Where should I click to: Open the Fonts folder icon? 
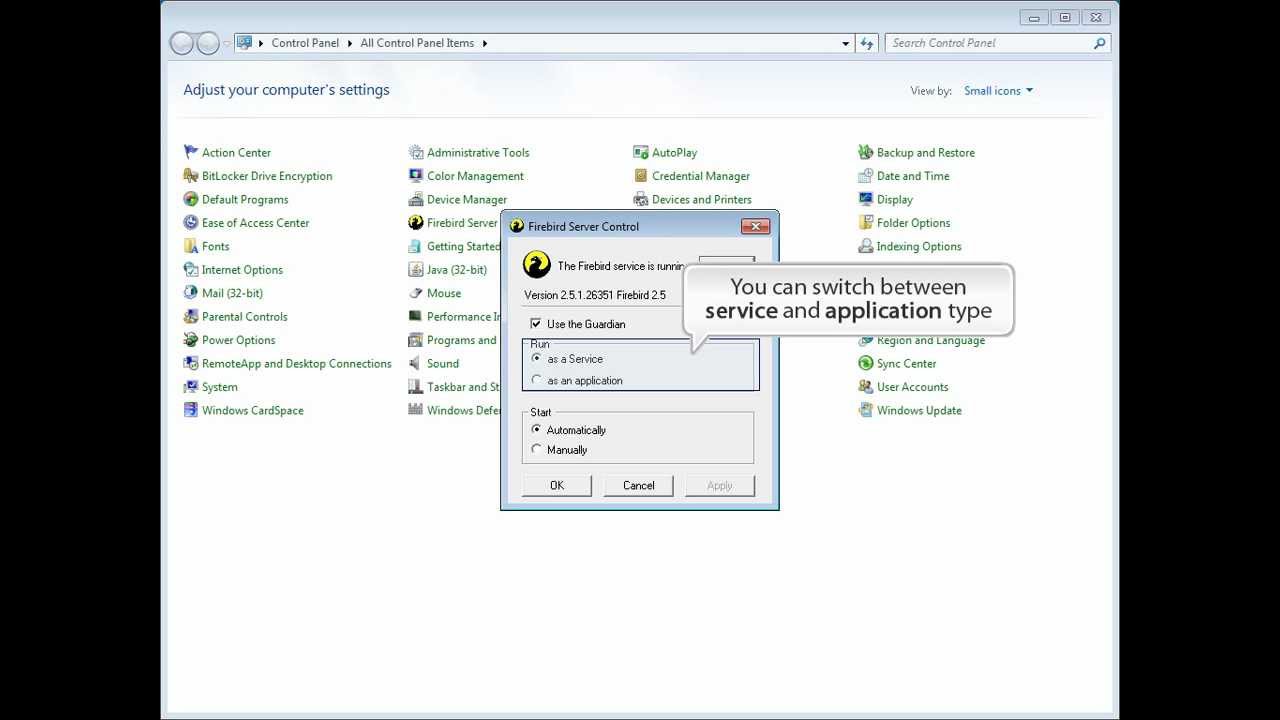click(191, 246)
